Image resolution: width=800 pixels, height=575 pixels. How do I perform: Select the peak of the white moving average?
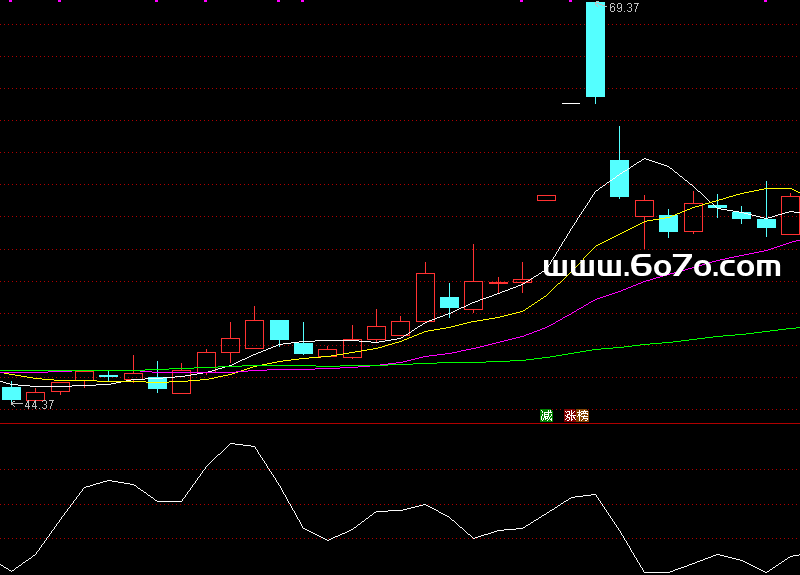pyautogui.click(x=647, y=158)
